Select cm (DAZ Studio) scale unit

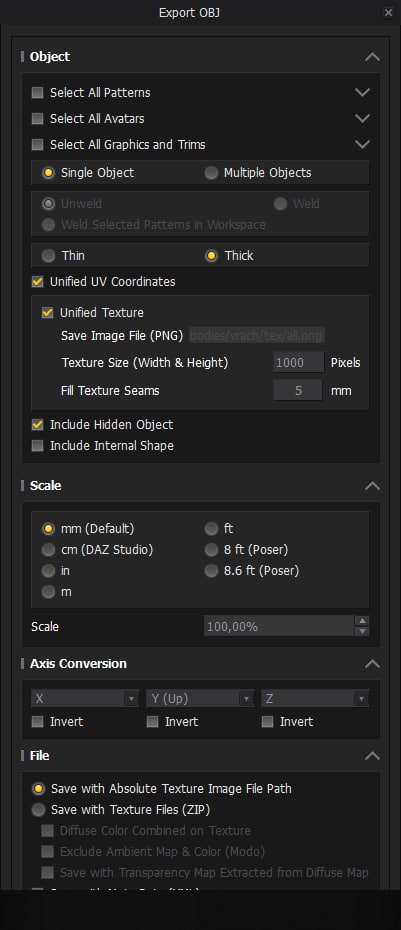49,550
